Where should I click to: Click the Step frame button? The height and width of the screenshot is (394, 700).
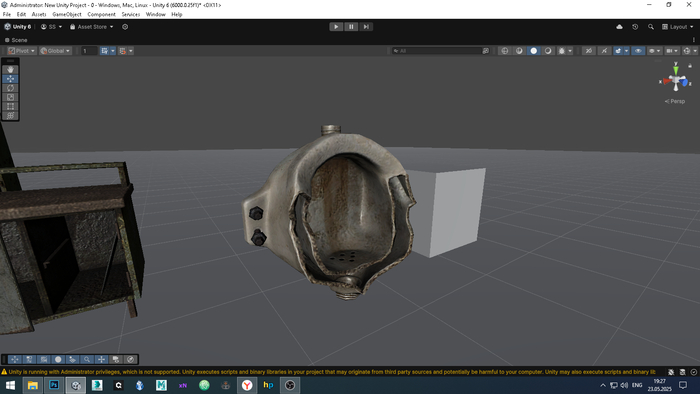tap(366, 27)
